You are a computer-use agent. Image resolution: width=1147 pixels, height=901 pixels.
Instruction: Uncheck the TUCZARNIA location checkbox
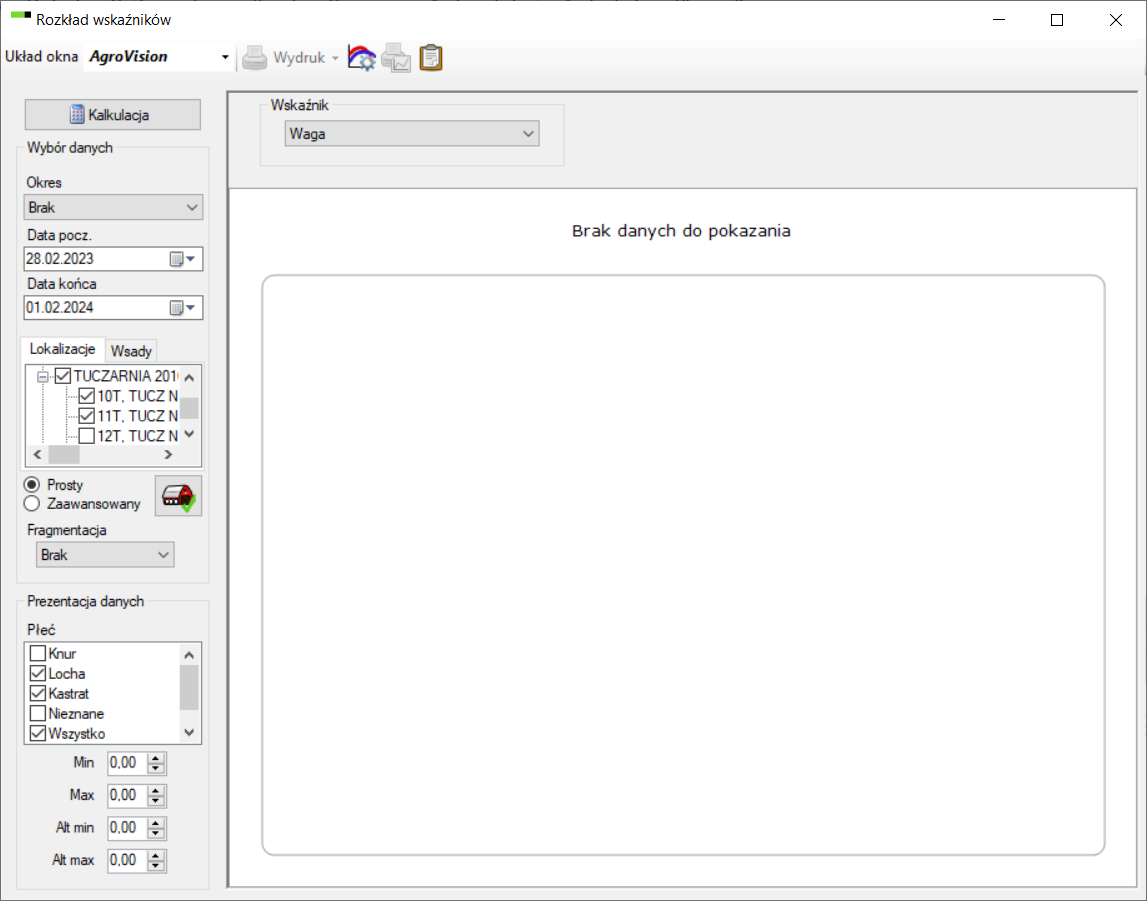(x=63, y=377)
